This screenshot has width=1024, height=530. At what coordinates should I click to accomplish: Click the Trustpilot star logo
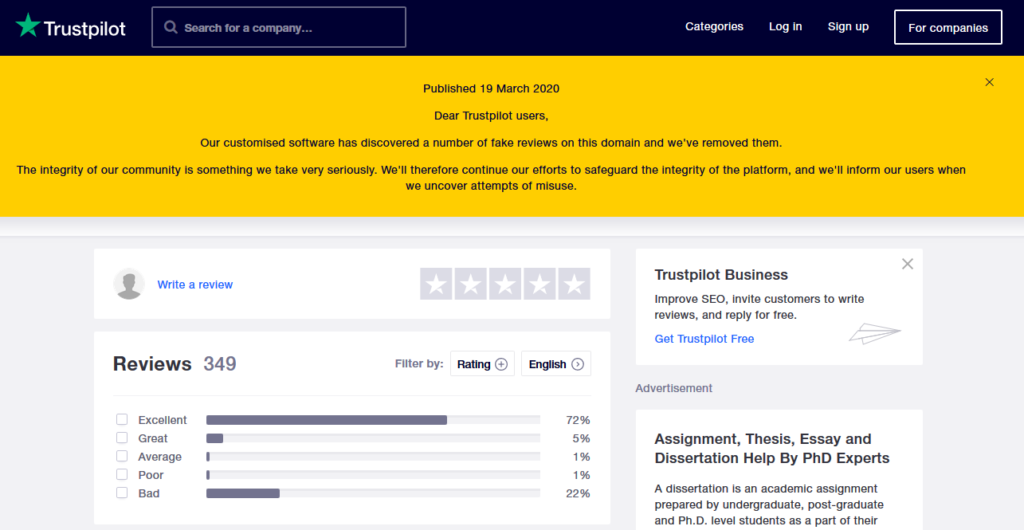pyautogui.click(x=28, y=25)
